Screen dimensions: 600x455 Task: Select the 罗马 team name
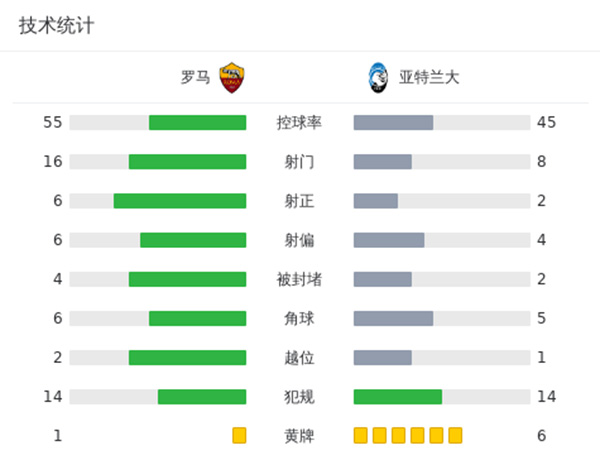tap(195, 77)
